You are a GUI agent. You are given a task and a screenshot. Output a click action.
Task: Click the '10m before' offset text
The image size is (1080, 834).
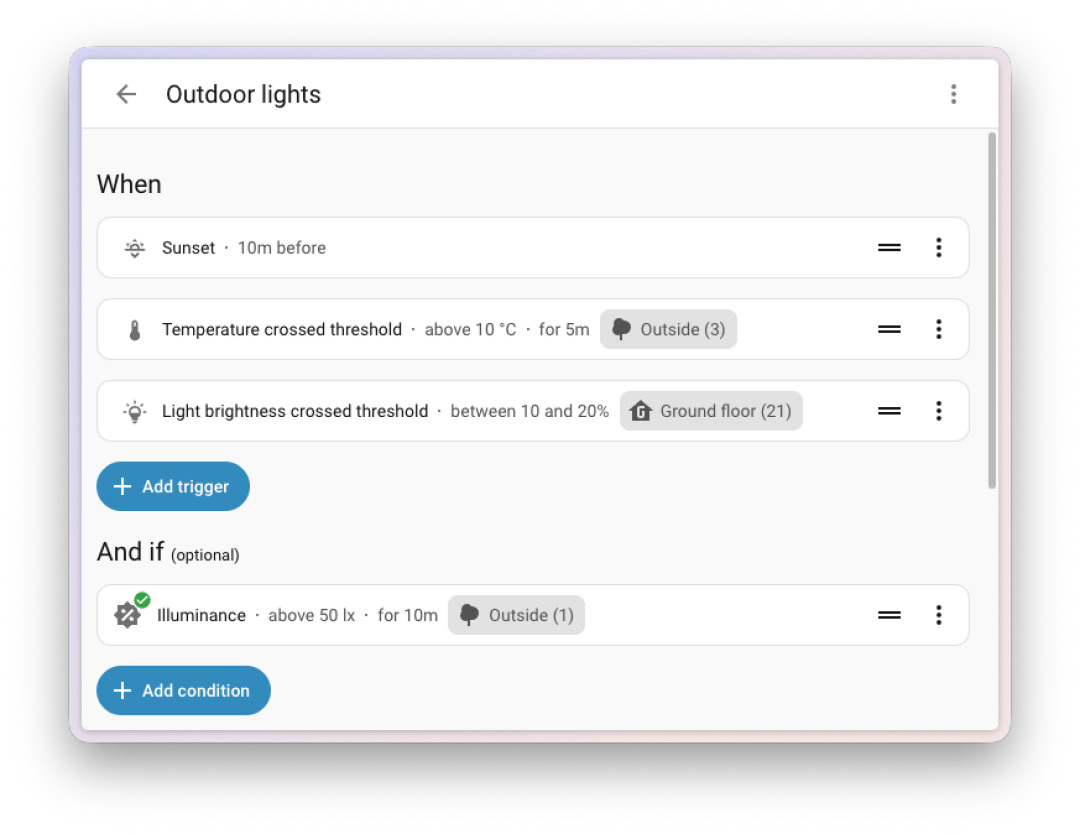[x=282, y=248]
